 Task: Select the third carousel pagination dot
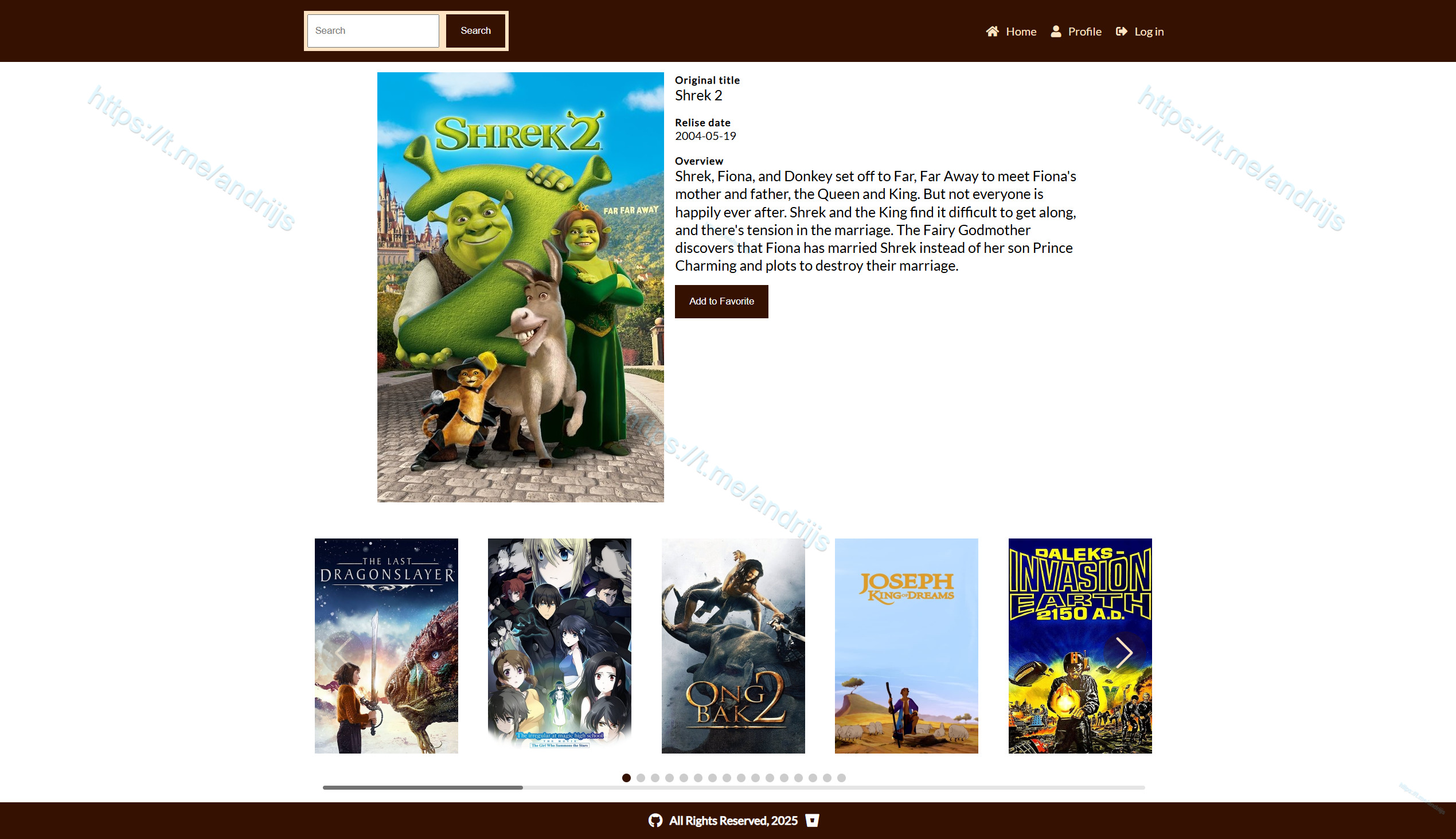click(x=655, y=778)
